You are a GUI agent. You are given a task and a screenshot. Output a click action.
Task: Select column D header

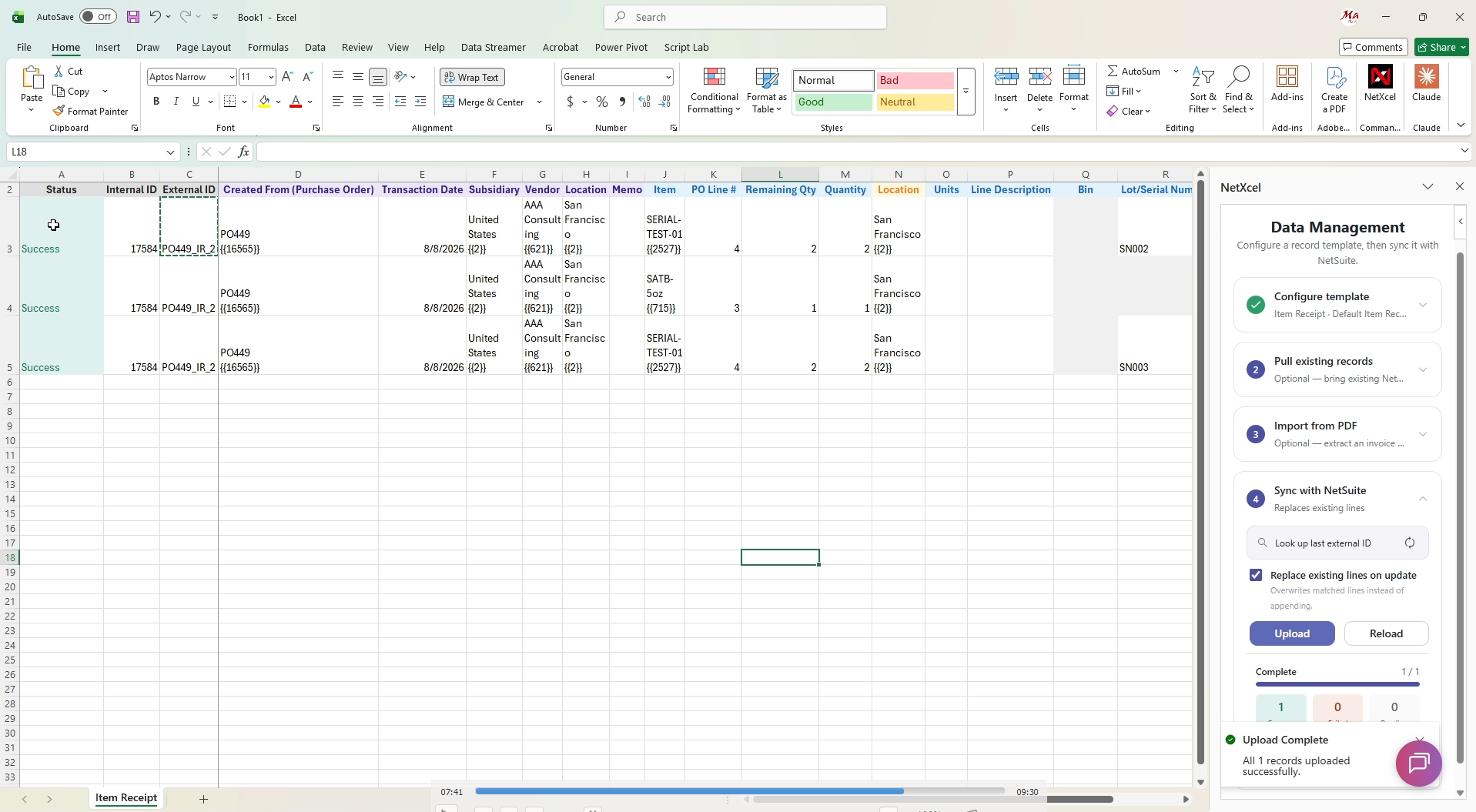click(298, 175)
